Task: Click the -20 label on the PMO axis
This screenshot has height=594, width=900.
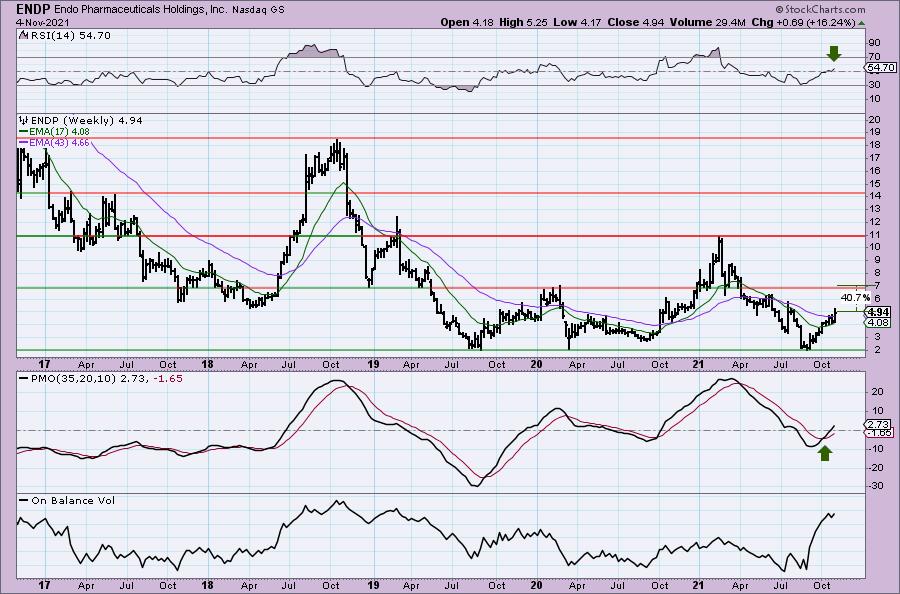Action: (x=875, y=467)
